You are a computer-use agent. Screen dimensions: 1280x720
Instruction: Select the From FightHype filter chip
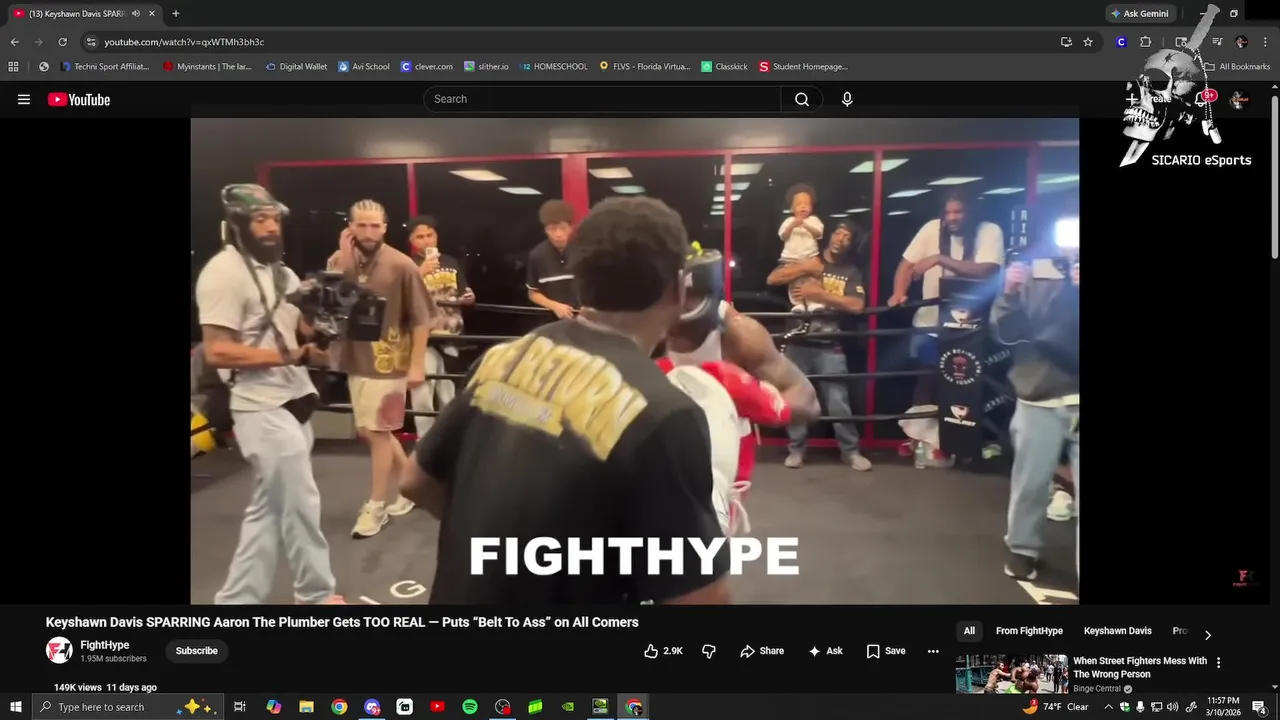(x=1029, y=631)
